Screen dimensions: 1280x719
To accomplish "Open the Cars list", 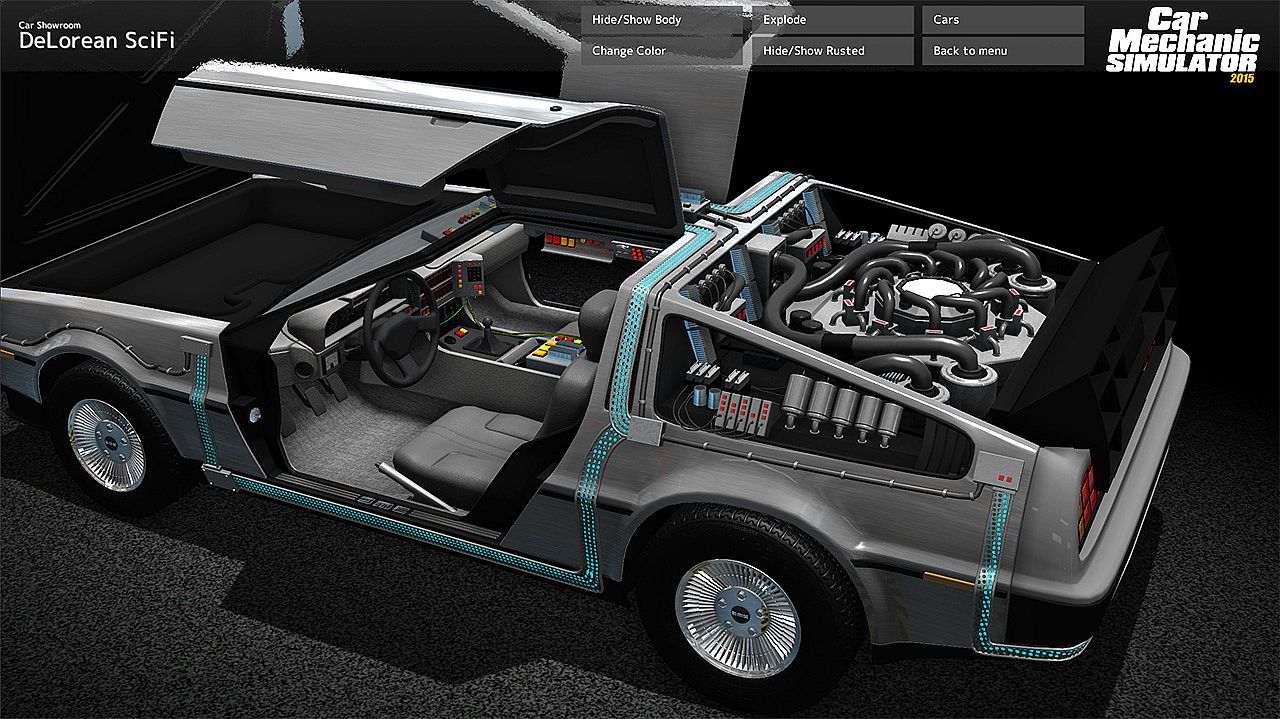I will click(1003, 20).
